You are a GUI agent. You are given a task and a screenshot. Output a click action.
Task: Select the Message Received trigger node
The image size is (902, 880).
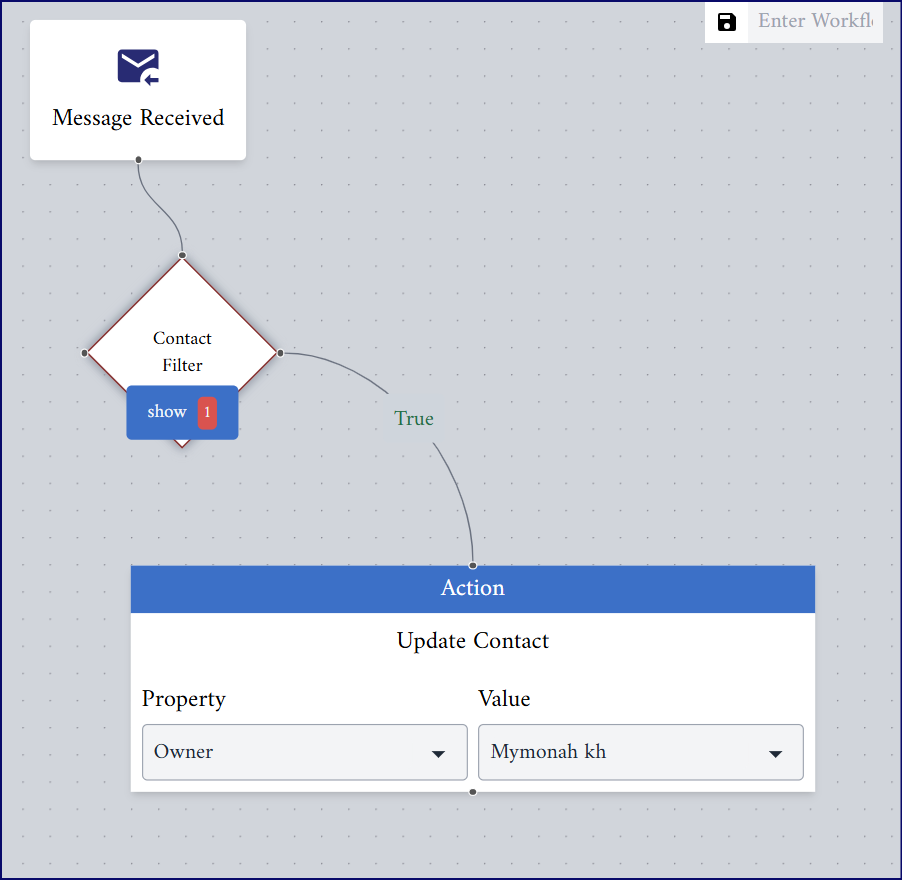(x=138, y=90)
